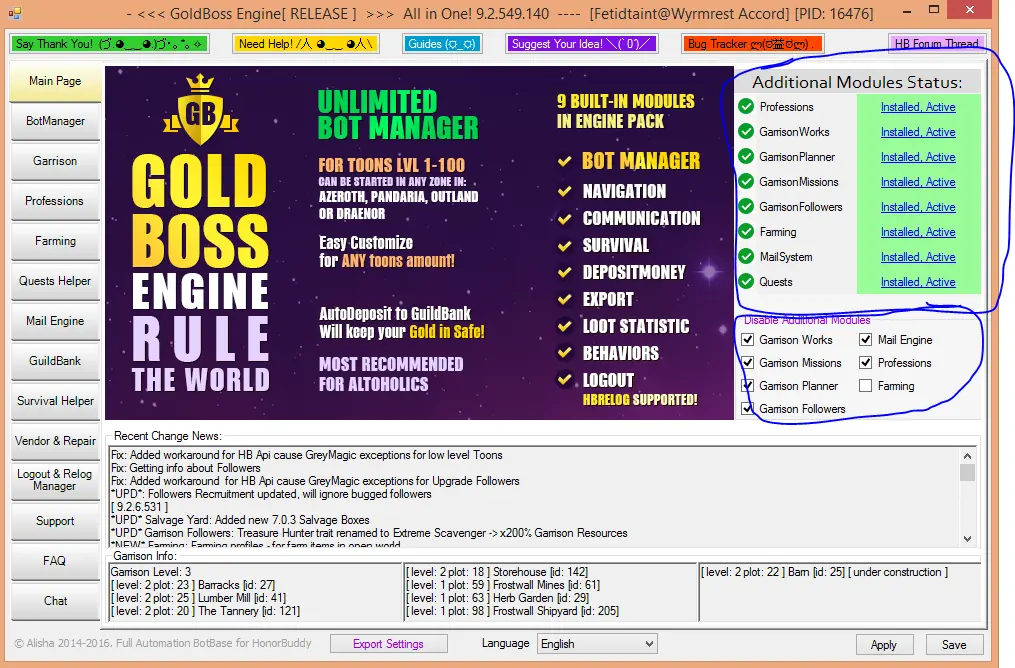Click the green check icon beside GarrisonMissions
1015x668 pixels.
click(x=746, y=181)
